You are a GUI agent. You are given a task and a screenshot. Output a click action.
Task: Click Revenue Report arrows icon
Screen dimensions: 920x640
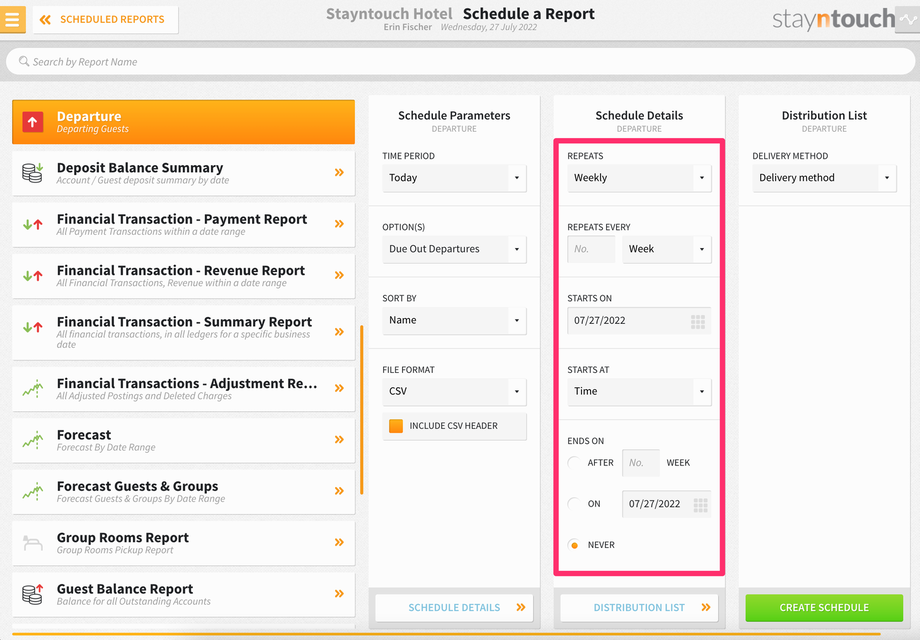point(33,275)
